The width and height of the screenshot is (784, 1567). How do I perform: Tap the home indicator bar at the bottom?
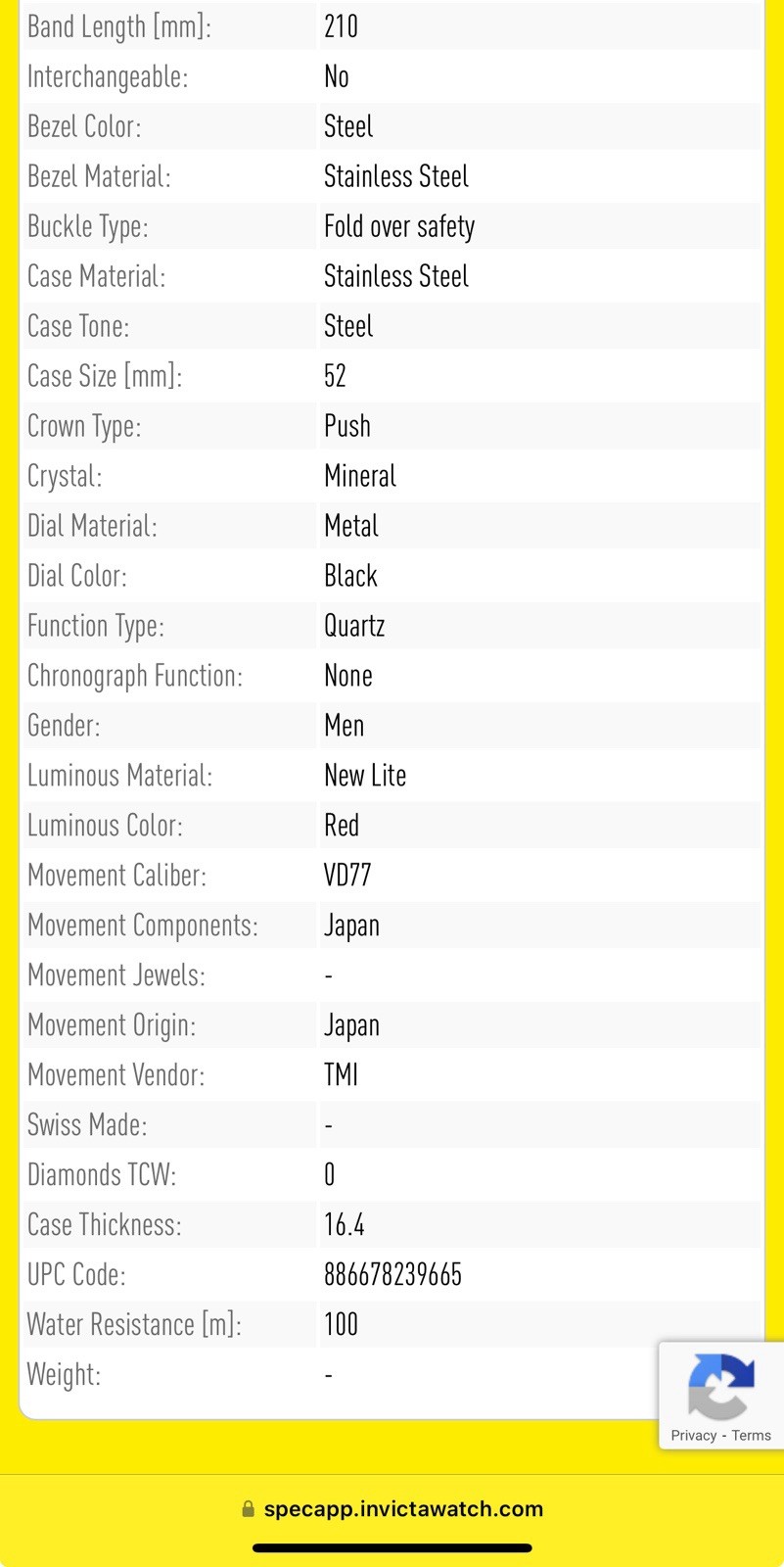pos(392,1548)
